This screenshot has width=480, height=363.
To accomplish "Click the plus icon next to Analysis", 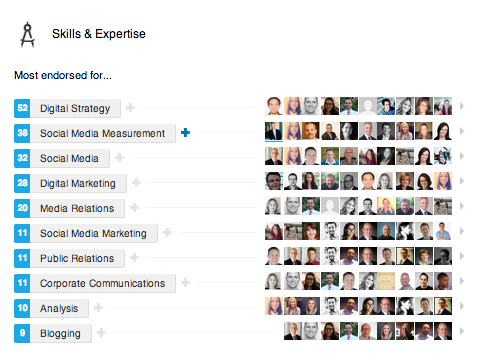I will point(98,308).
